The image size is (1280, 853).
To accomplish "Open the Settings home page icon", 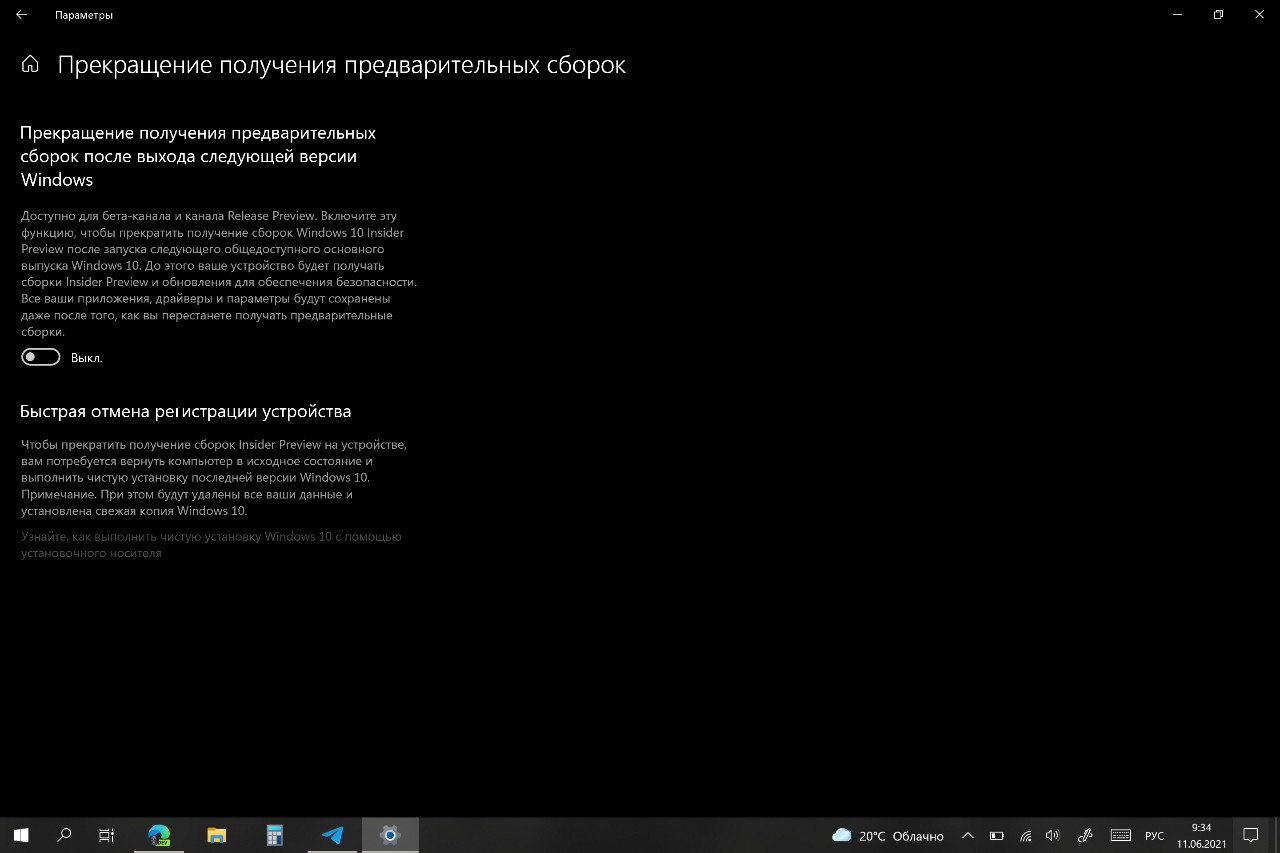I will point(30,65).
